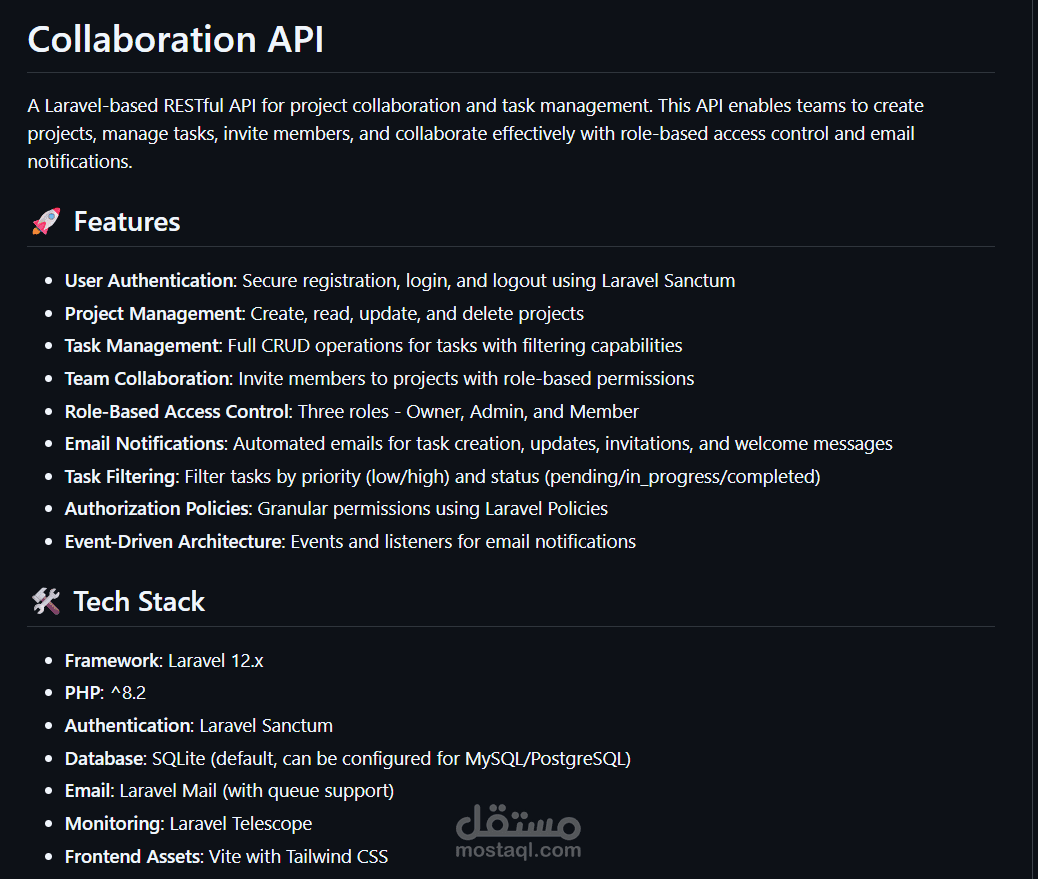
Task: Click the rocket emoji beside Features
Action: coord(46,222)
